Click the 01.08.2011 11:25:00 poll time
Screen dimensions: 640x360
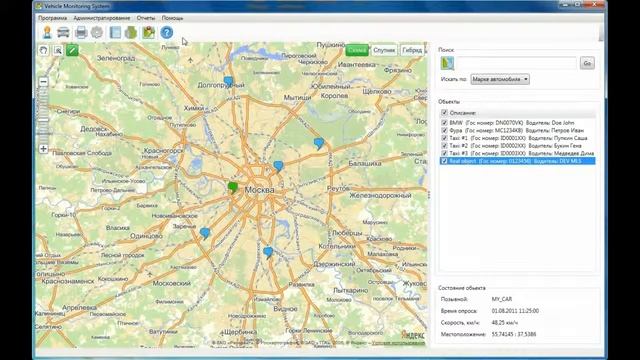click(515, 311)
